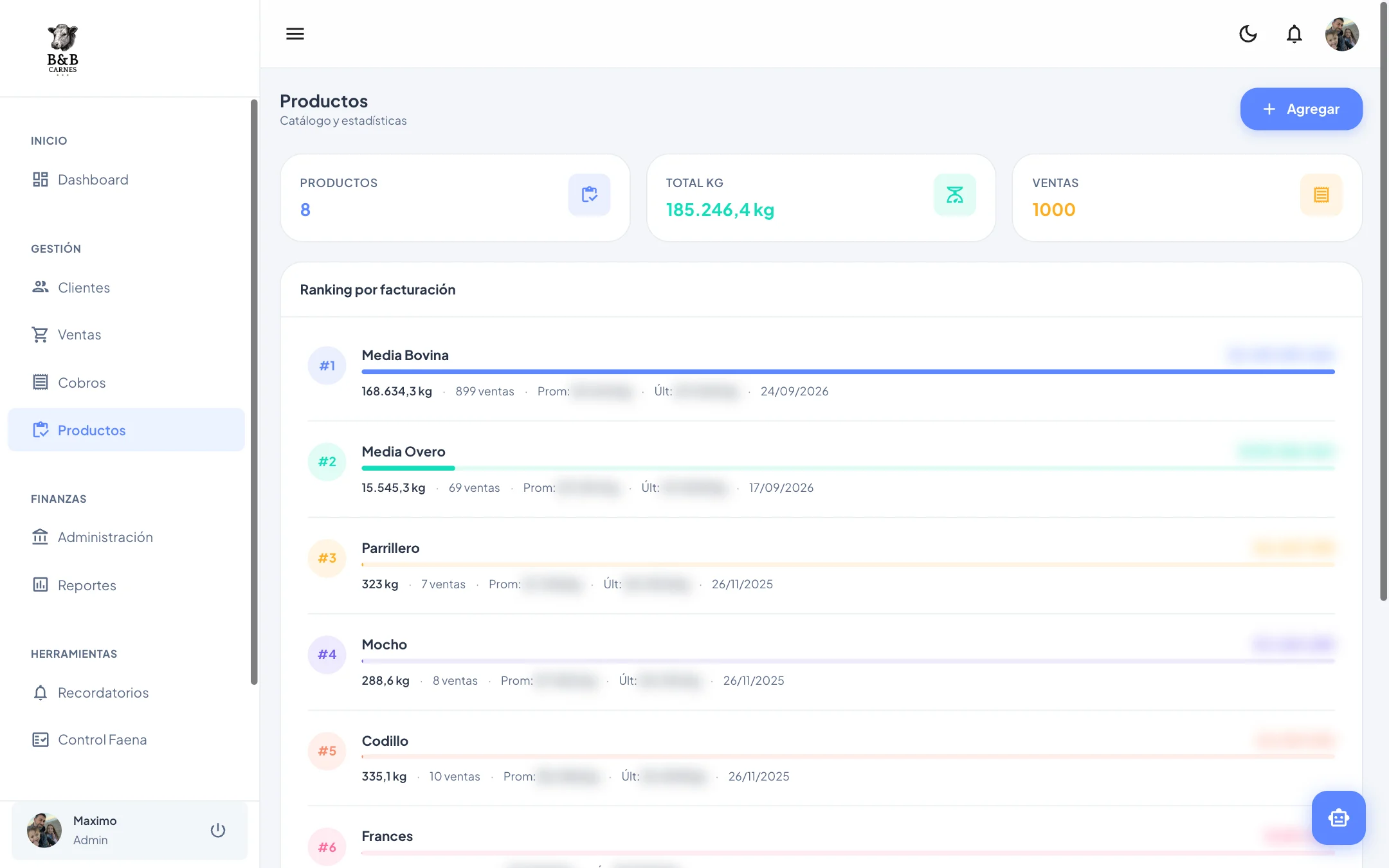
Task: Select Media Overo product name
Action: 403,451
